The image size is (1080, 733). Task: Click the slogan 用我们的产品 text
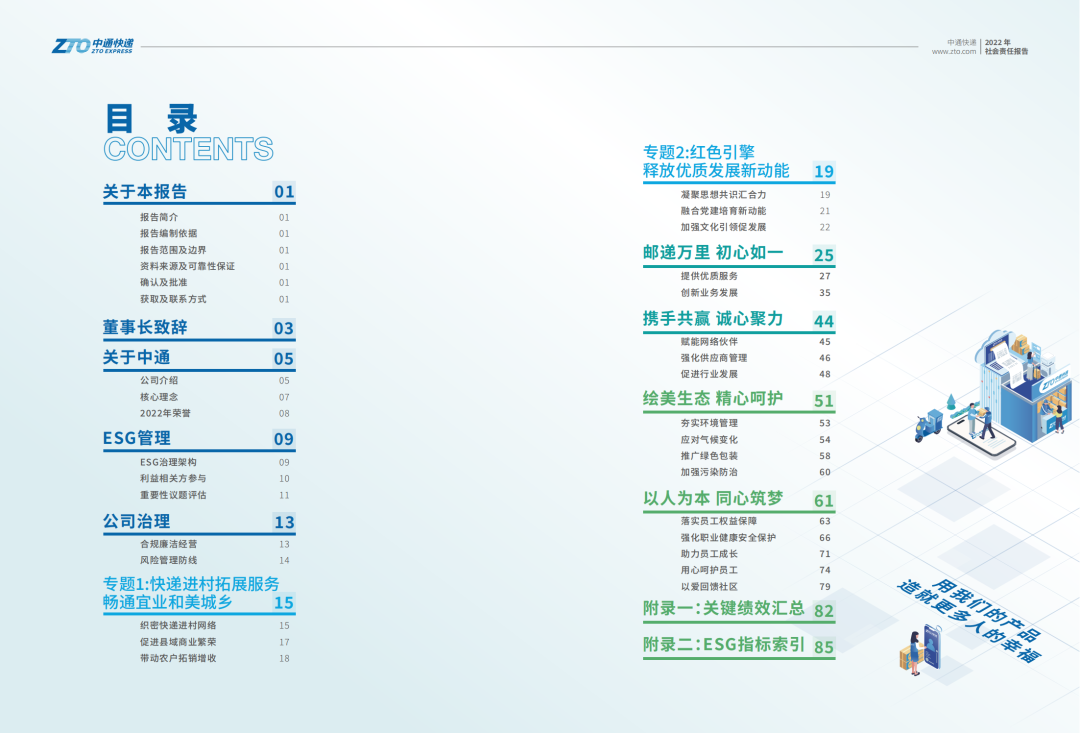click(985, 610)
